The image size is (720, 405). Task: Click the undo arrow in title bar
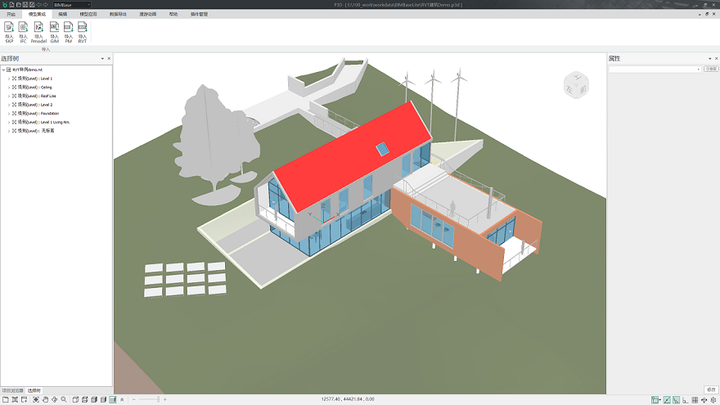click(x=39, y=5)
